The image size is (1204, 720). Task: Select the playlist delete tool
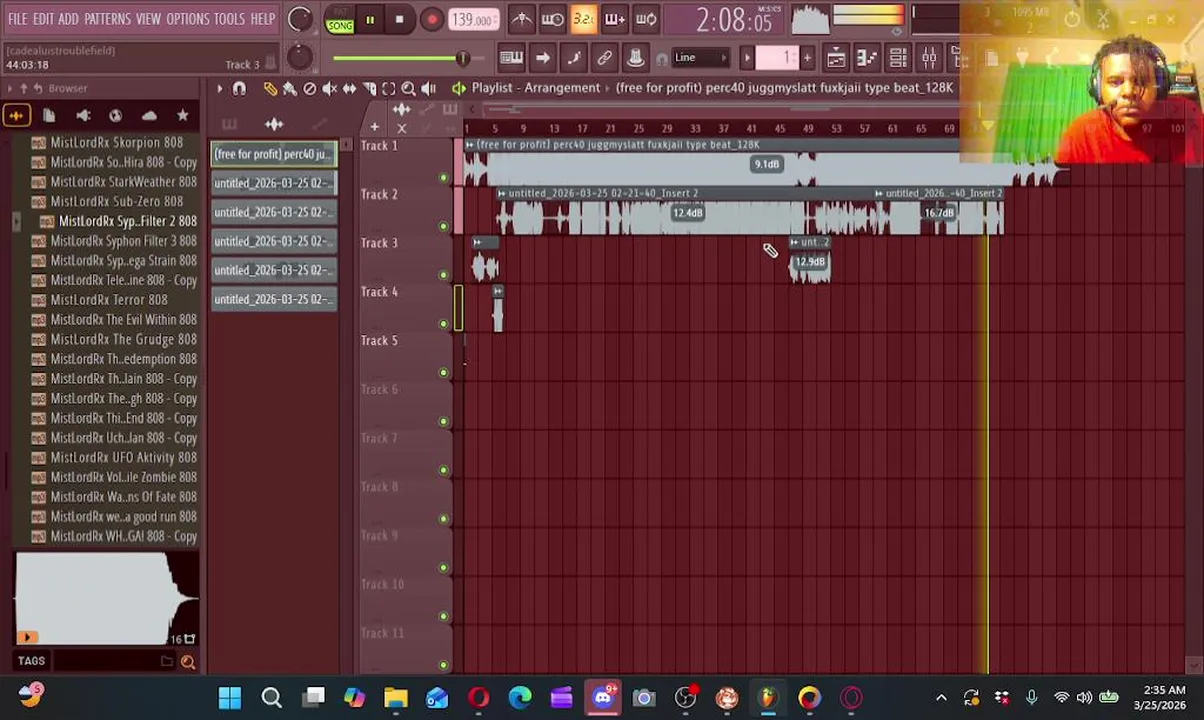click(x=310, y=89)
